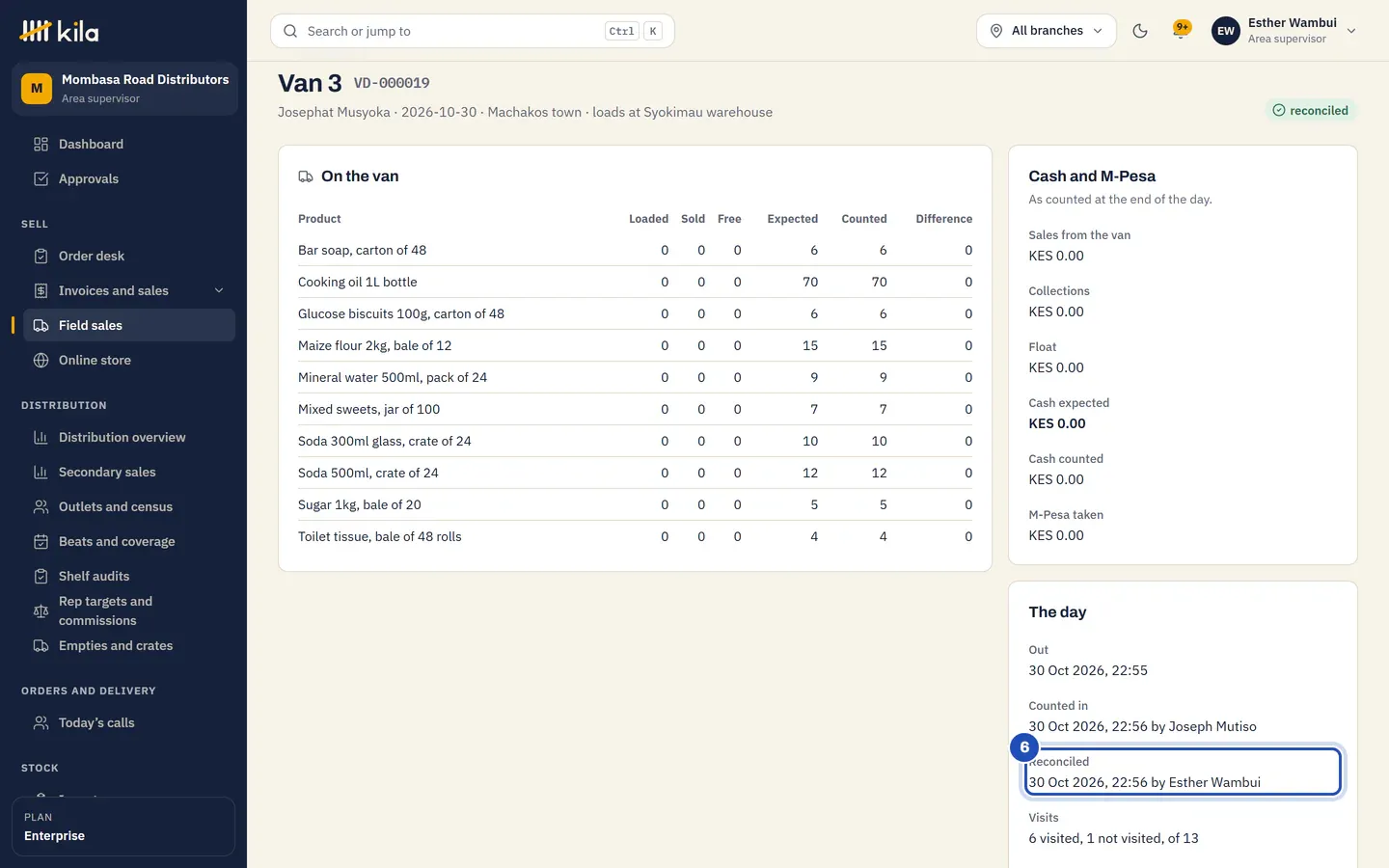
Task: Click the Invoices and sales receipt icon
Action: 41,291
